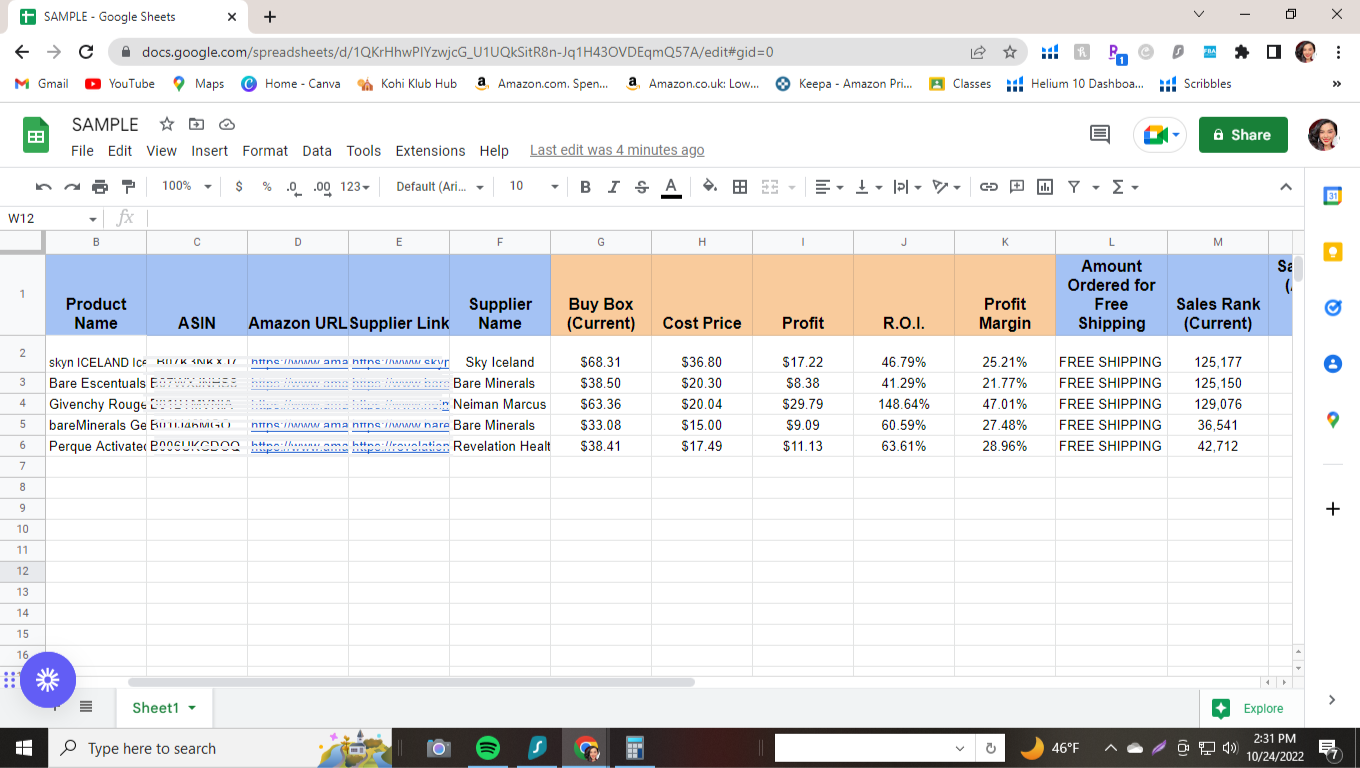The image size is (1360, 768).
Task: Open the font family dropdown
Action: (440, 187)
